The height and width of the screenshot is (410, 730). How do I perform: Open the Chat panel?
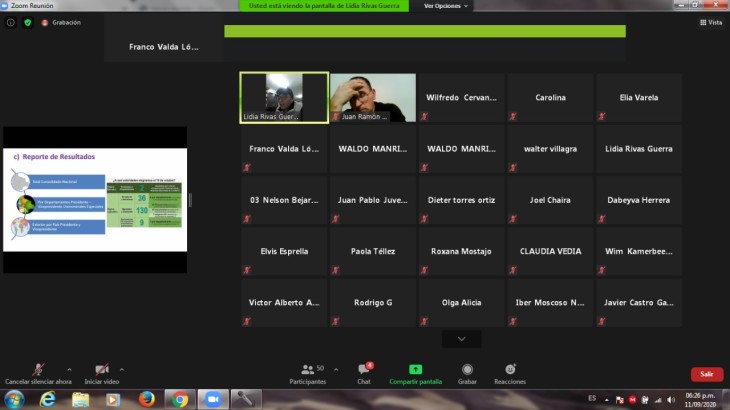coord(365,371)
